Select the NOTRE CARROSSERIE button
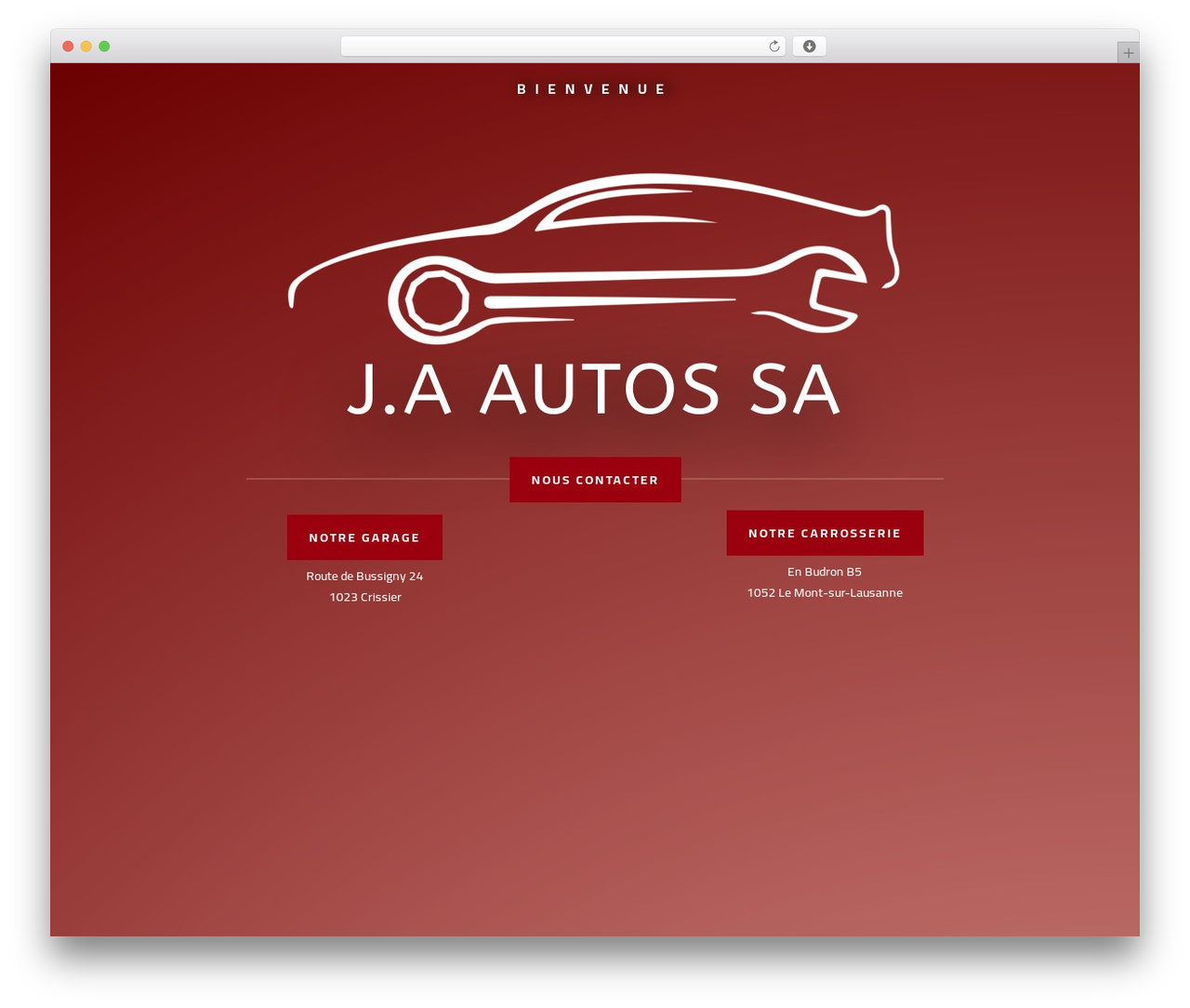 click(825, 533)
